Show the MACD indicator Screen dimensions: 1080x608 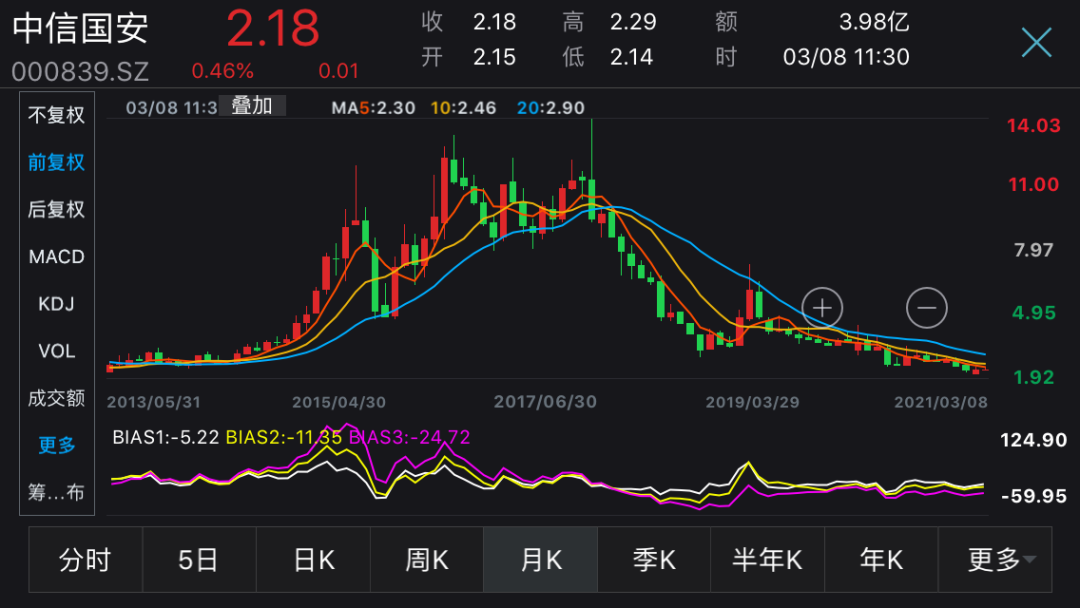[x=56, y=257]
